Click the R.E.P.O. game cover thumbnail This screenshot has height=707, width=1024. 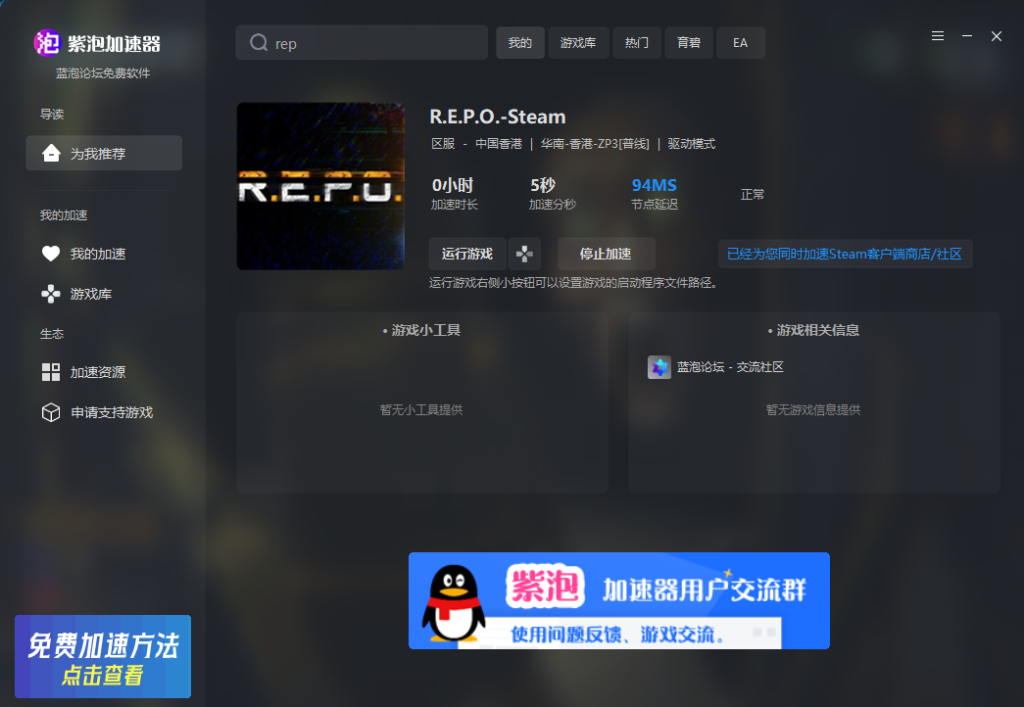(x=321, y=186)
